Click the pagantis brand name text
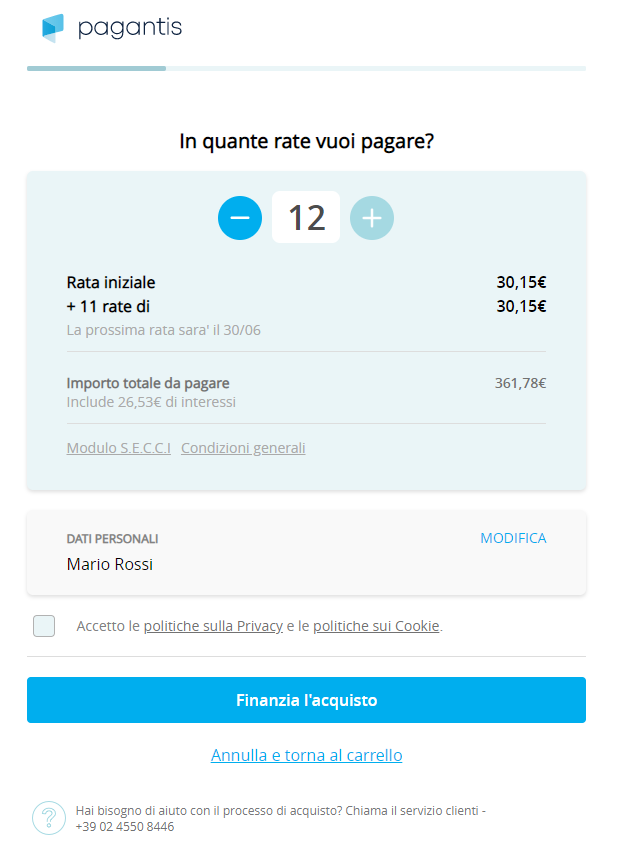623x864 pixels. coord(130,28)
